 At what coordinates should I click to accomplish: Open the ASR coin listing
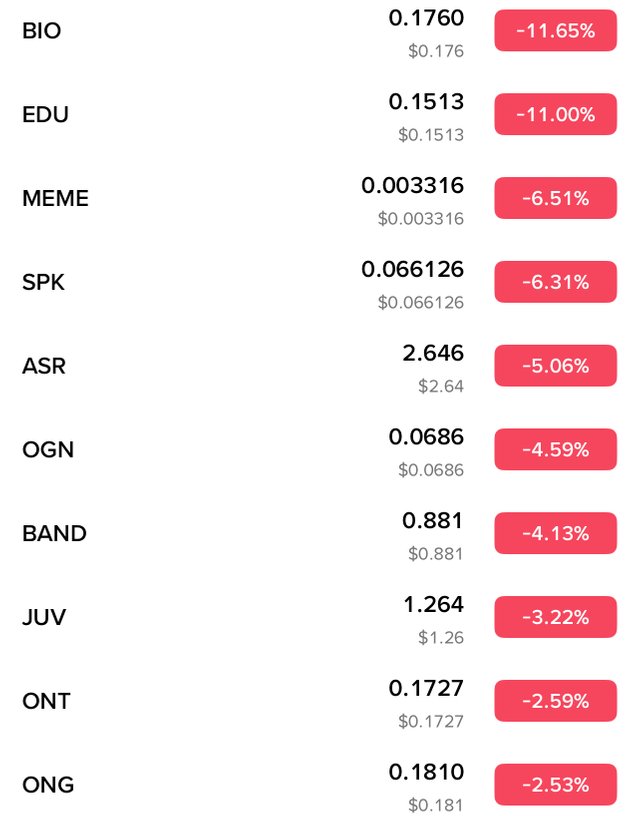click(320, 366)
